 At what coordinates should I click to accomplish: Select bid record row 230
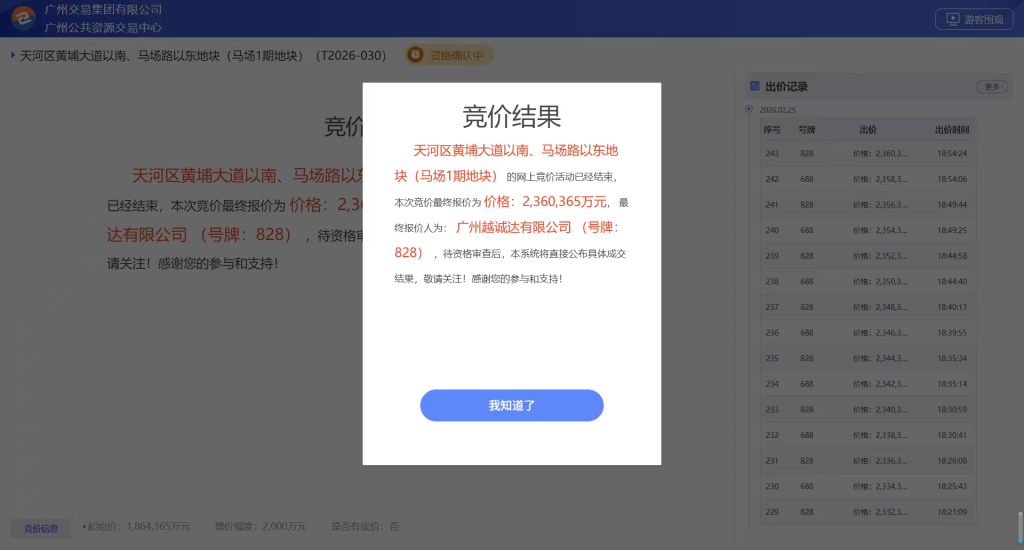[x=868, y=486]
